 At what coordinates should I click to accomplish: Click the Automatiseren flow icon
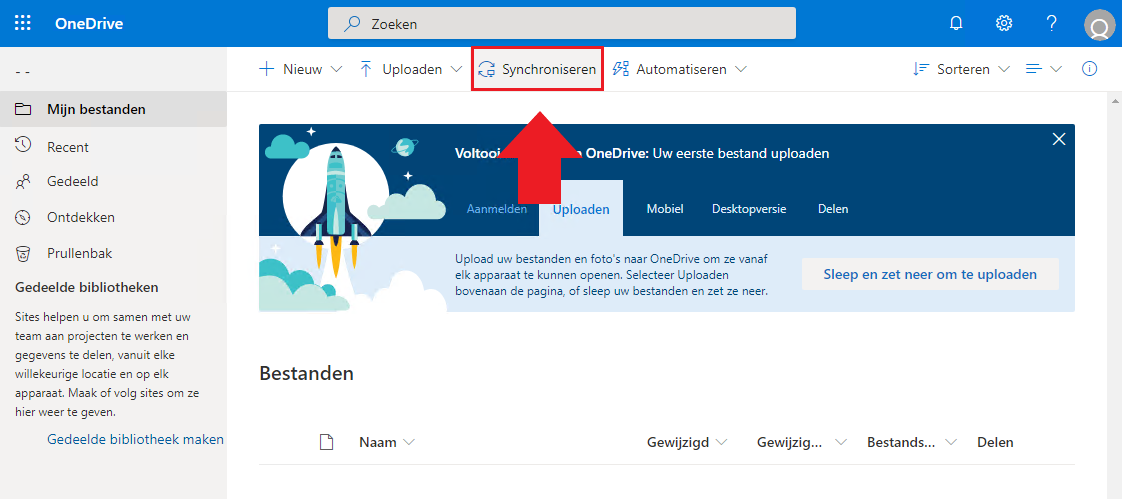click(621, 69)
